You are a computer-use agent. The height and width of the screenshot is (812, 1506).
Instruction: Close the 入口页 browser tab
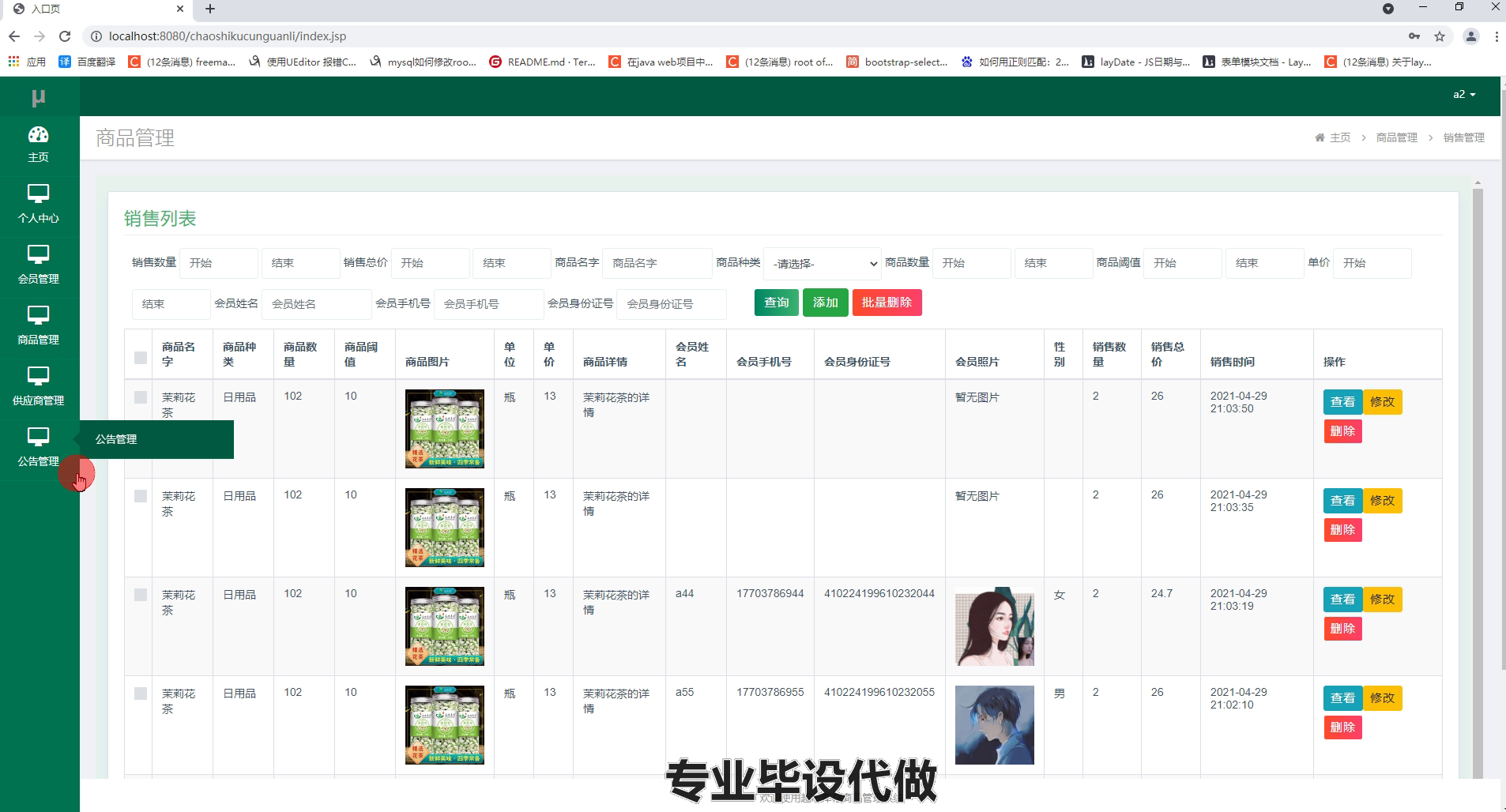pos(180,9)
